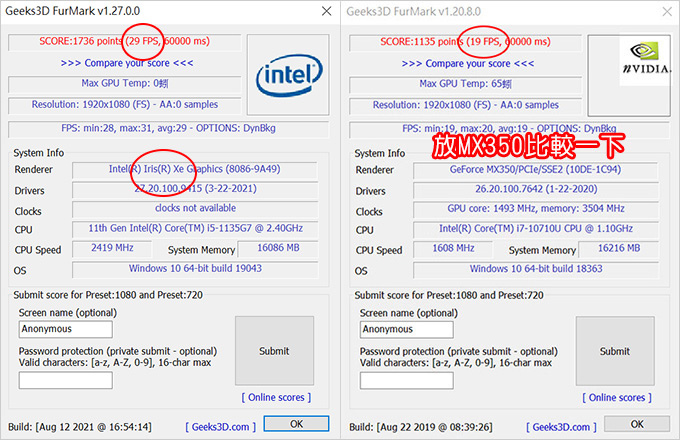
Task: Close the FurMark v1.20.8.0 window
Action: (667, 11)
